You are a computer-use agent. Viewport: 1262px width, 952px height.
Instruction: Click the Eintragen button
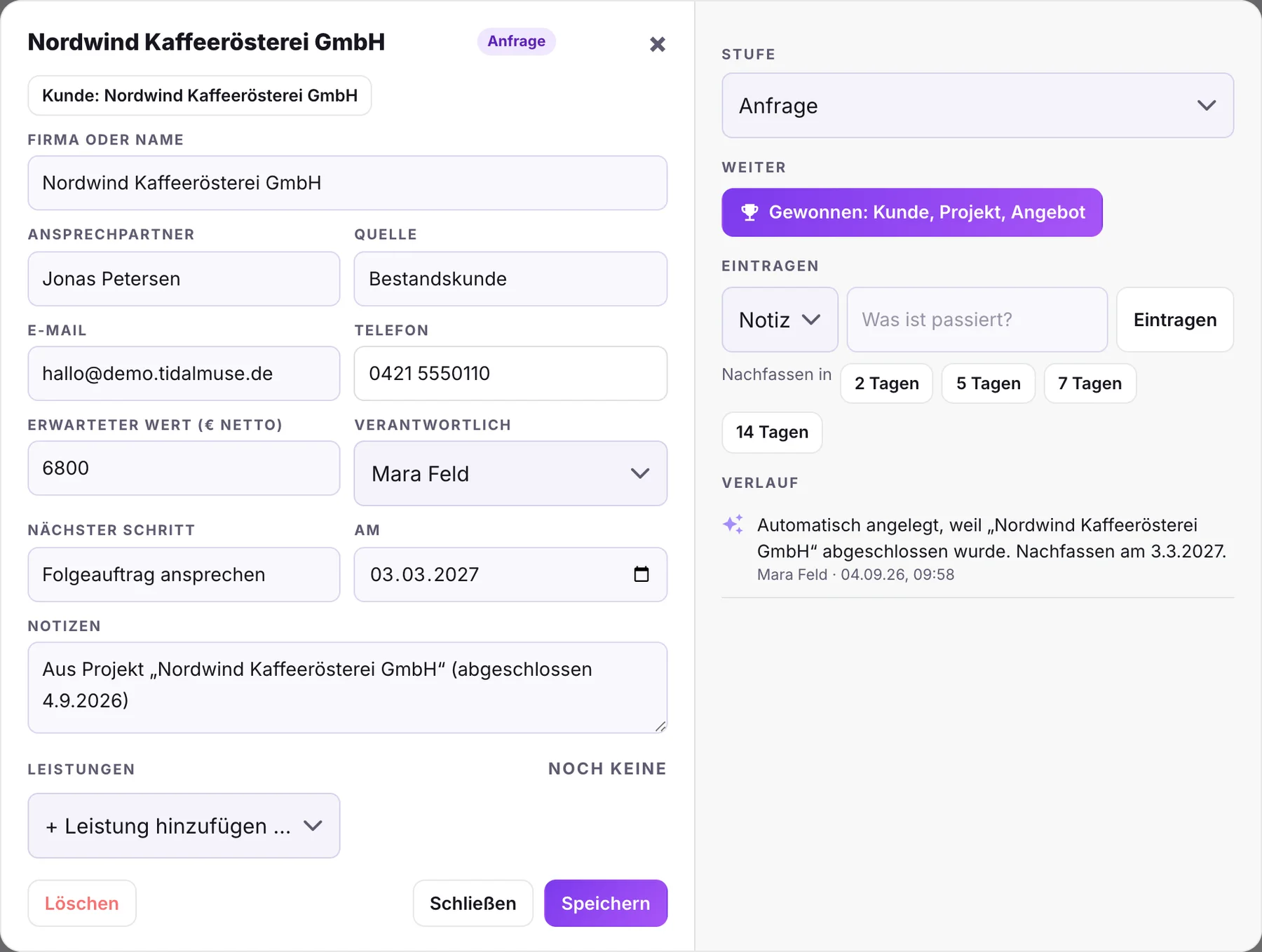click(x=1175, y=320)
